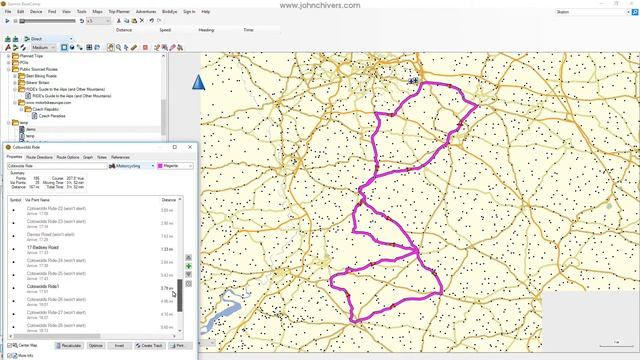Open the Motorcycling activity dropdown

[131, 166]
